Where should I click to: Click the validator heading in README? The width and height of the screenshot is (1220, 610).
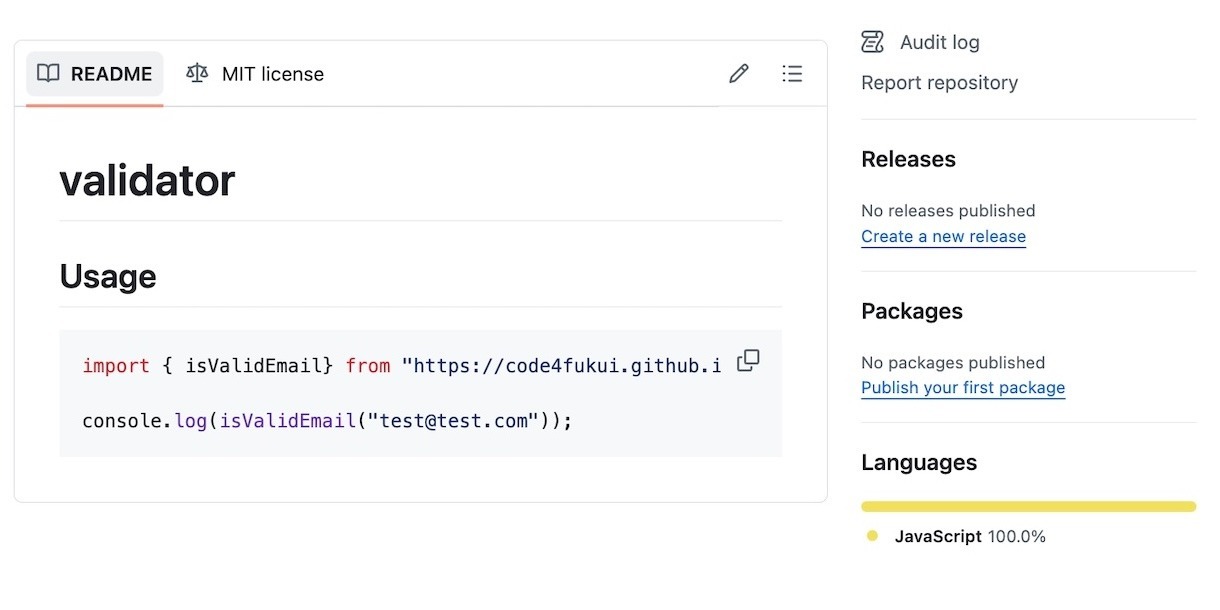pos(147,181)
